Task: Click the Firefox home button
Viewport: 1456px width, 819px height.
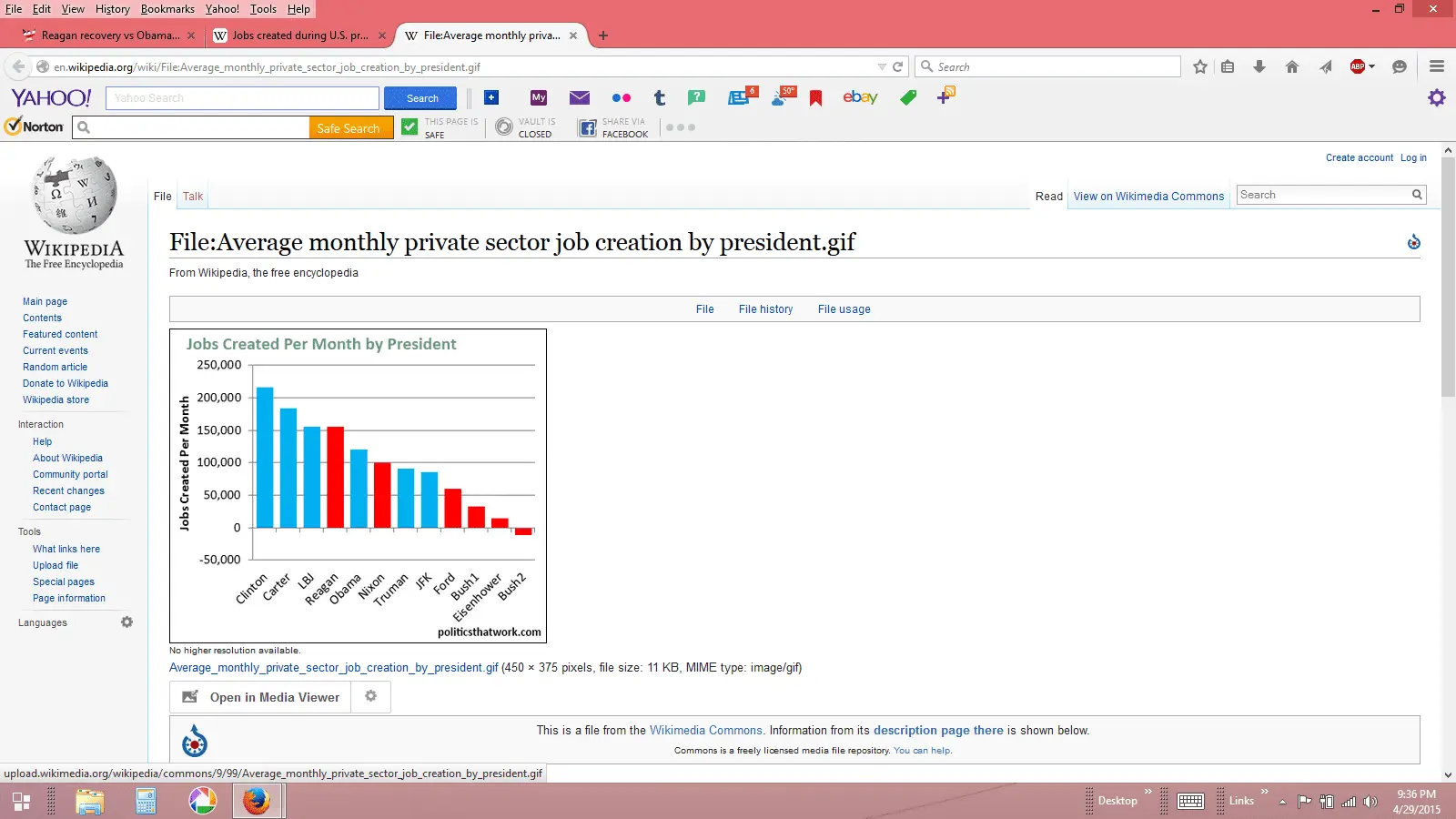Action: tap(1292, 66)
